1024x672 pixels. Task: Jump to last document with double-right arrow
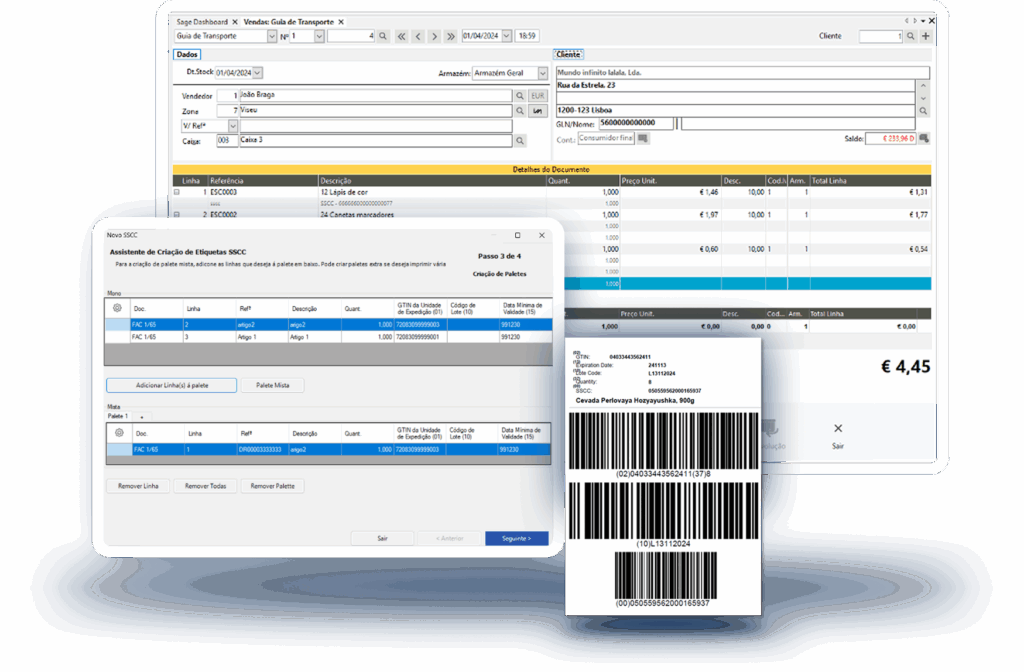(451, 37)
